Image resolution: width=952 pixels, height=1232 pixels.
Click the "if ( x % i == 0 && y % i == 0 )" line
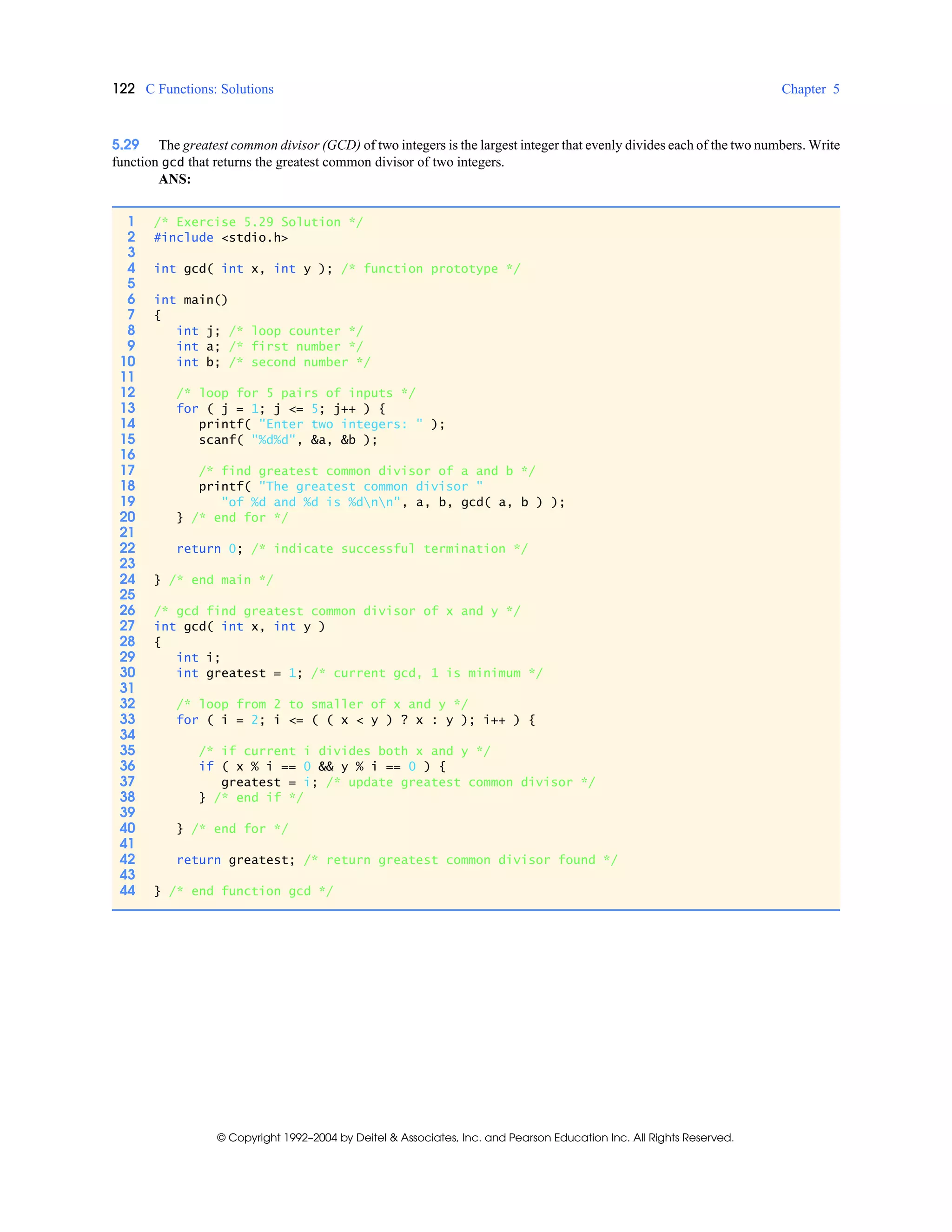point(322,767)
